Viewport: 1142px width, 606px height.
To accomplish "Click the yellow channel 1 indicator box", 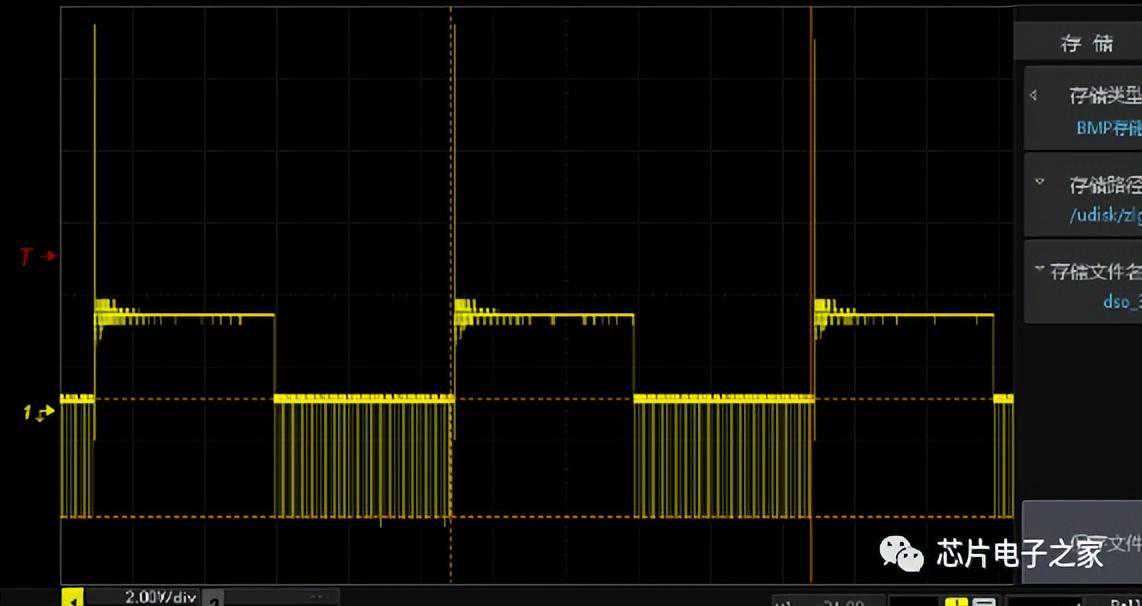I will (73, 598).
